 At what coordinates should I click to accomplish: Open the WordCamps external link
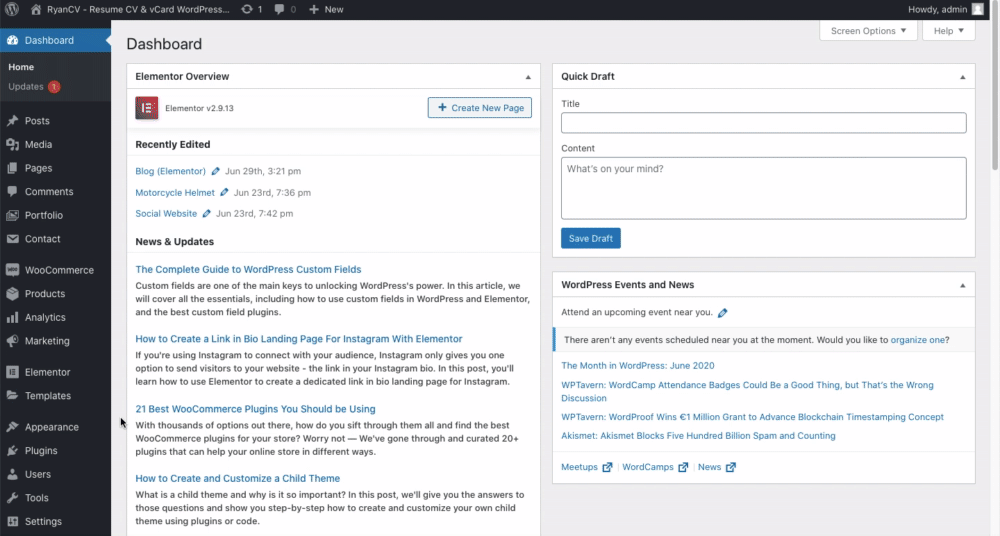click(655, 467)
